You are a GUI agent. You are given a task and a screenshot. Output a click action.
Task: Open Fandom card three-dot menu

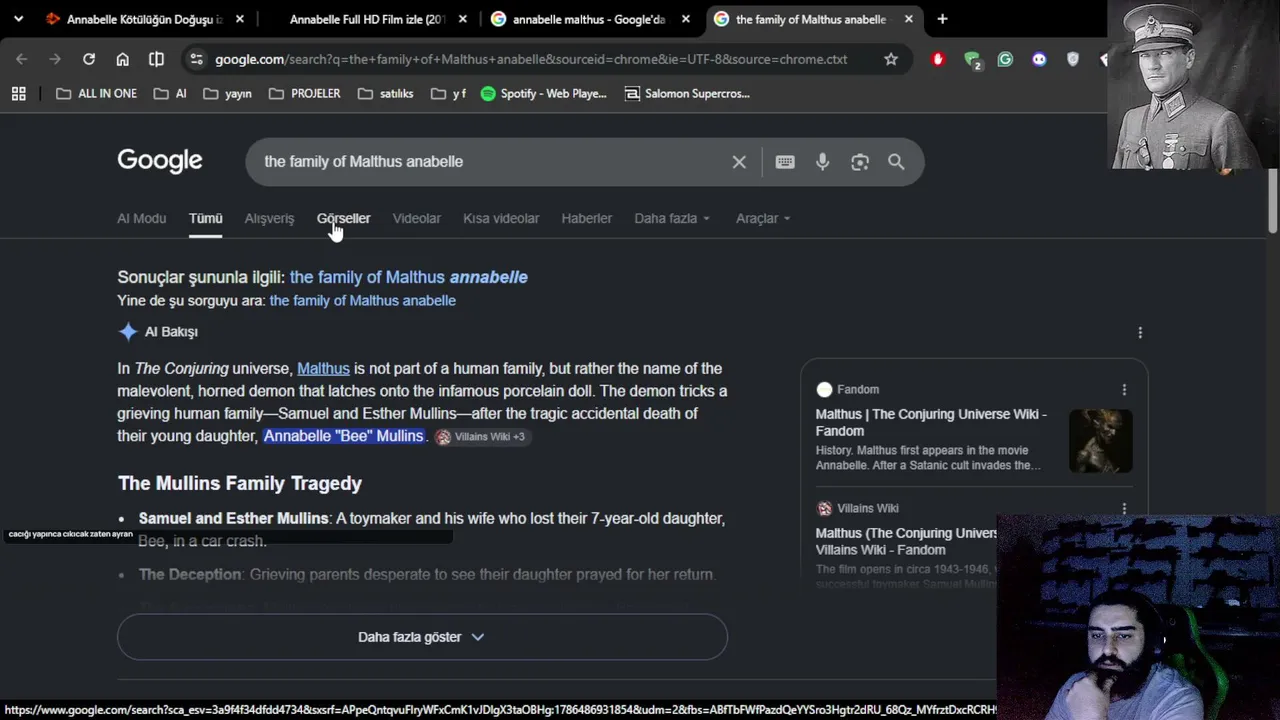[x=1124, y=390]
